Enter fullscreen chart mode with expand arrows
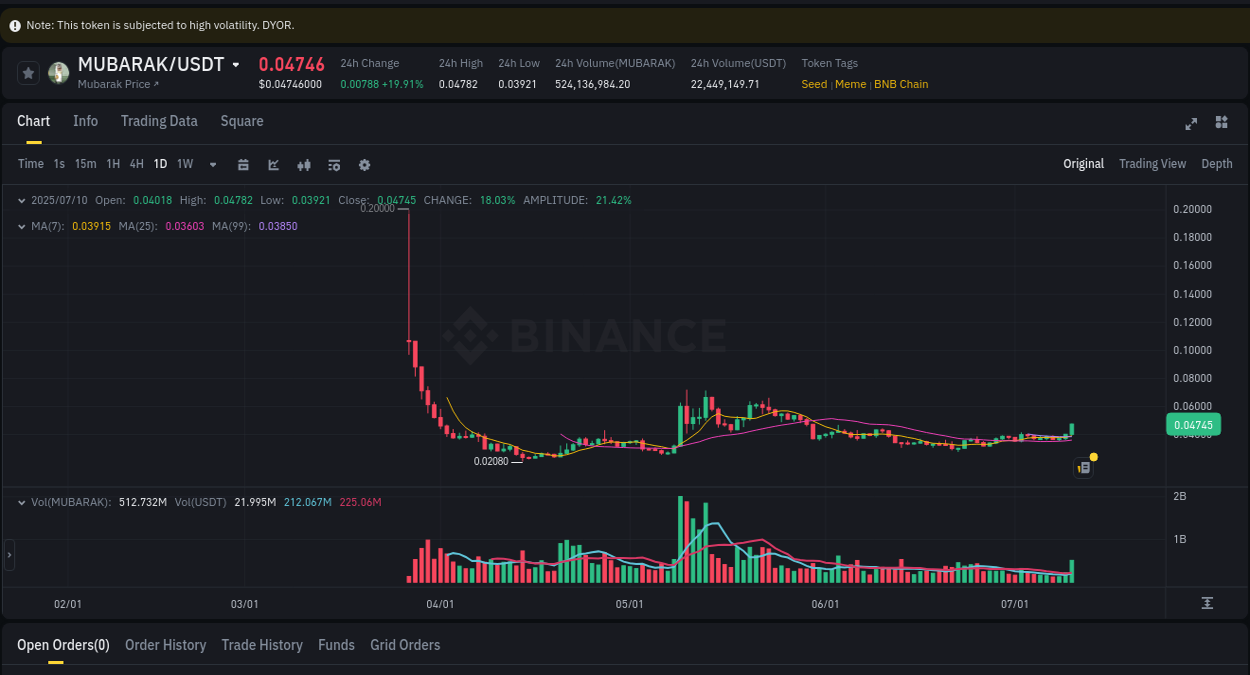The image size is (1250, 675). click(x=1190, y=123)
